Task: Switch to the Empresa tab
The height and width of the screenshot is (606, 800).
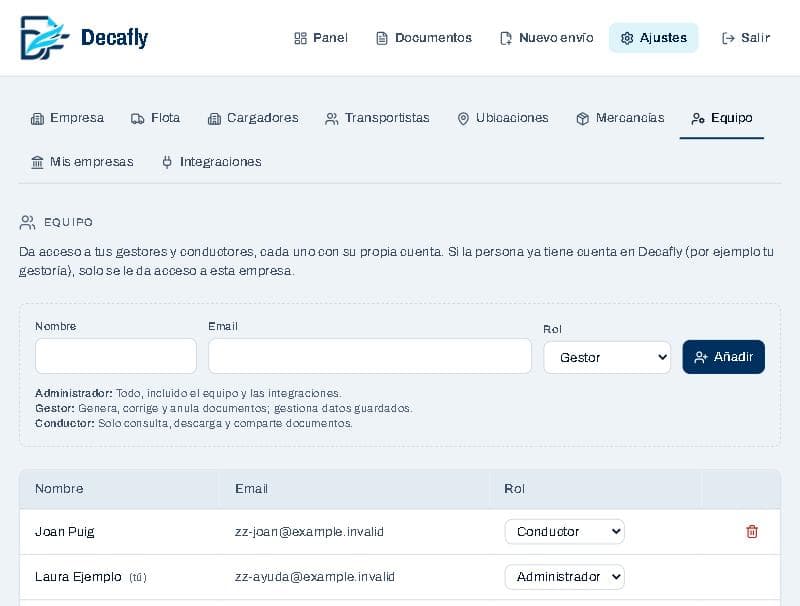Action: point(67,118)
